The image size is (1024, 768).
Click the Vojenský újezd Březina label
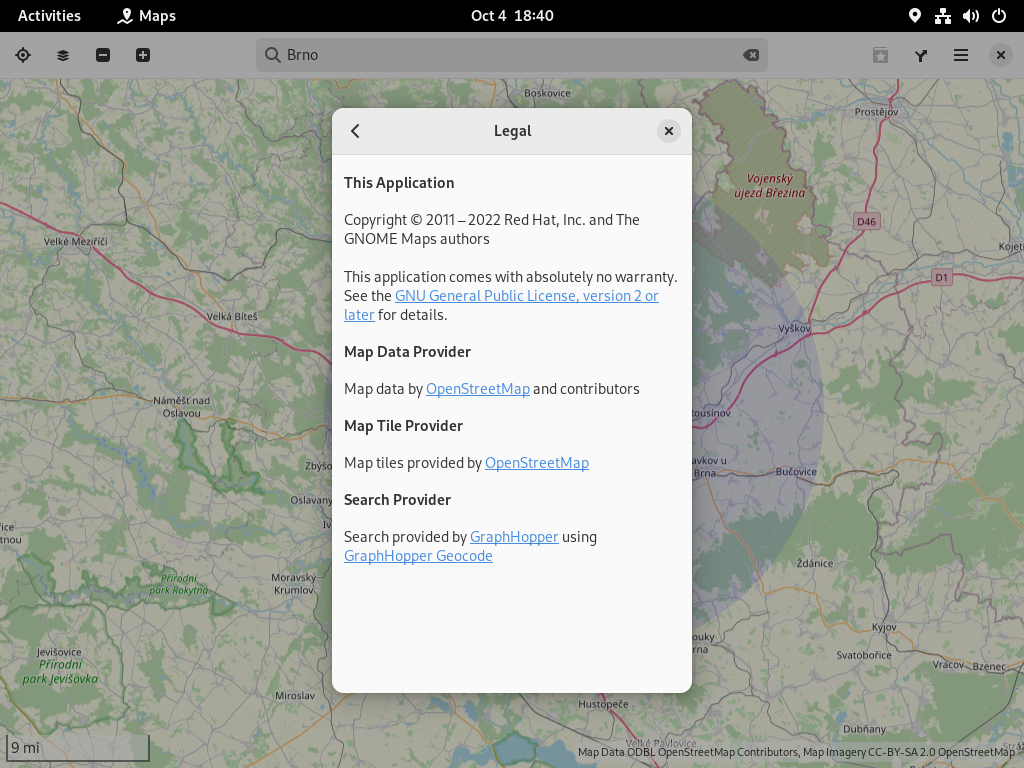pos(770,185)
